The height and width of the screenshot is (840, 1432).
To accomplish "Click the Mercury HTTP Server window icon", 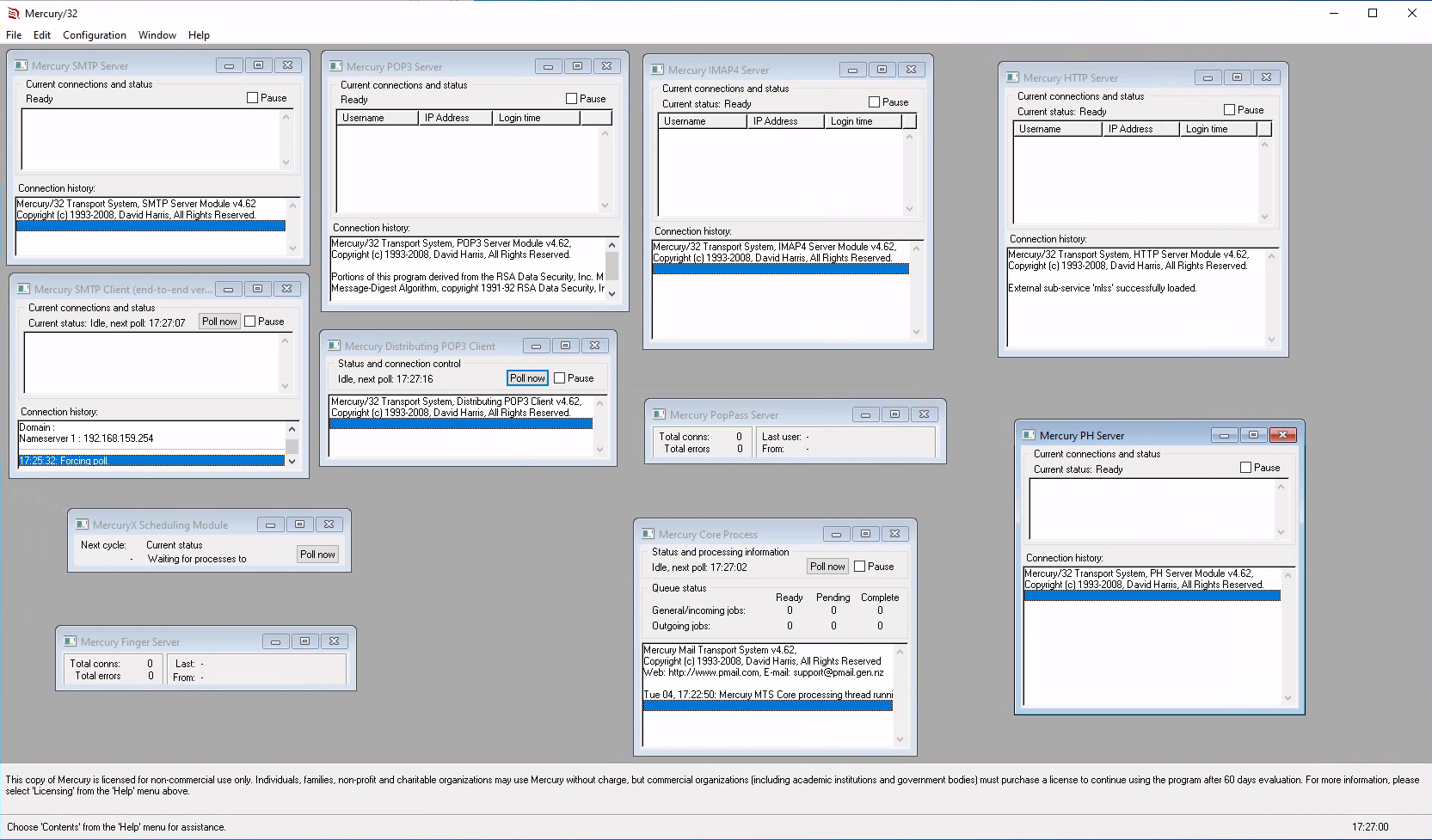I will coord(1012,77).
